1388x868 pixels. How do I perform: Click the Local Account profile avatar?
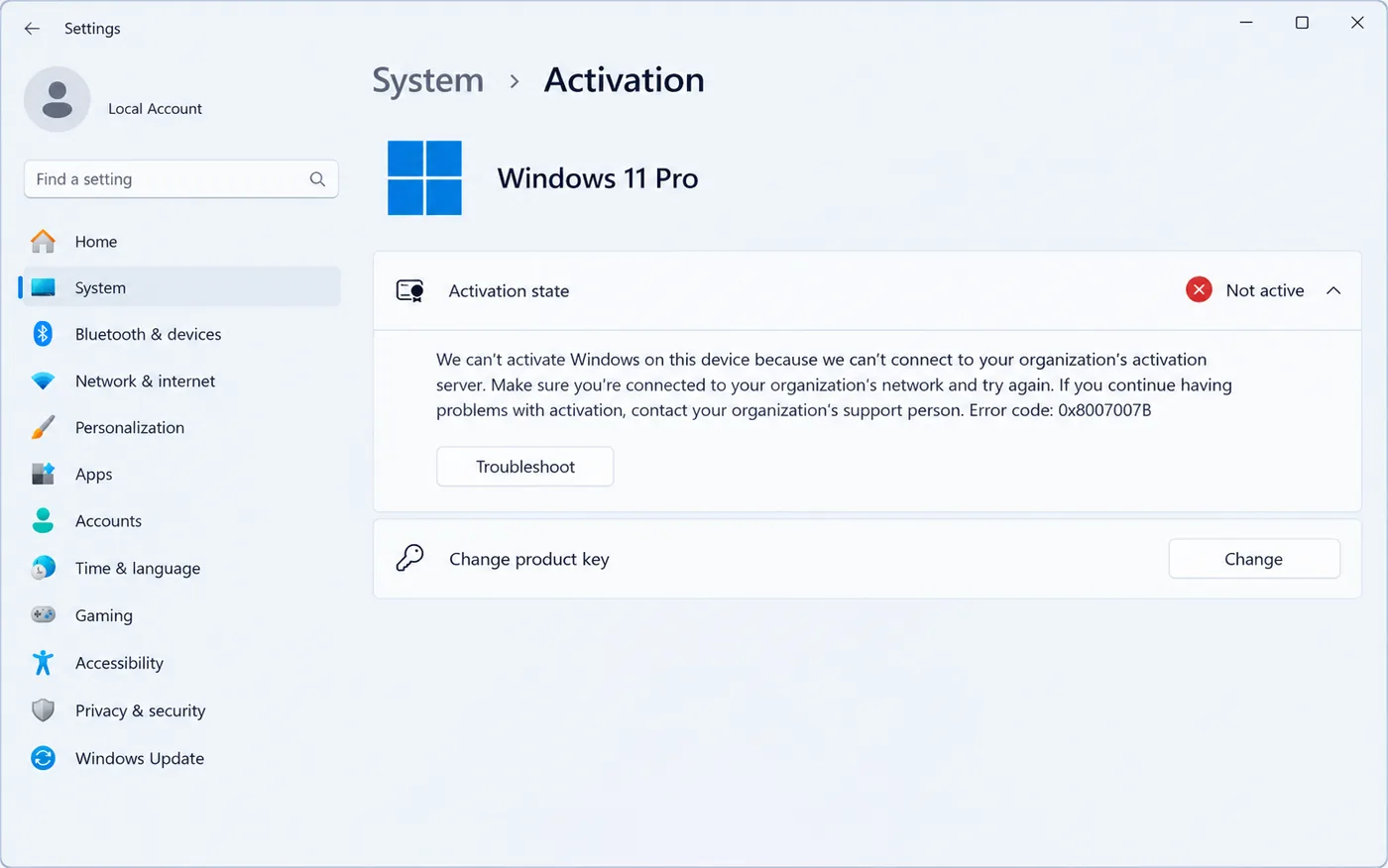pos(58,100)
